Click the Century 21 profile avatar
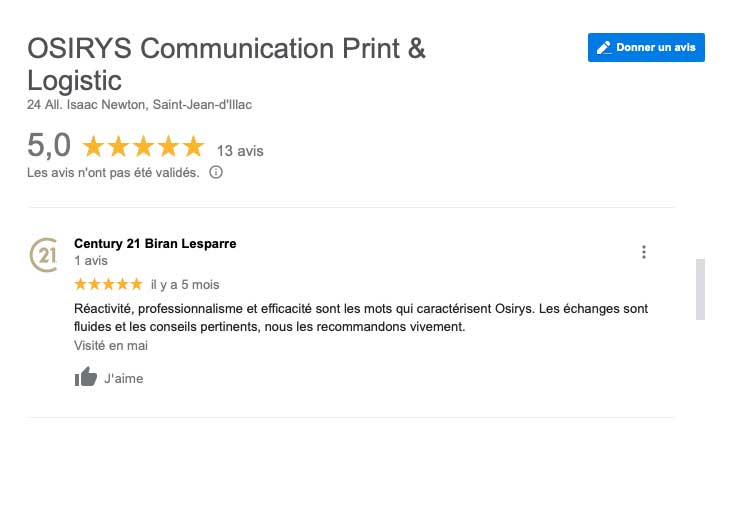 43,255
